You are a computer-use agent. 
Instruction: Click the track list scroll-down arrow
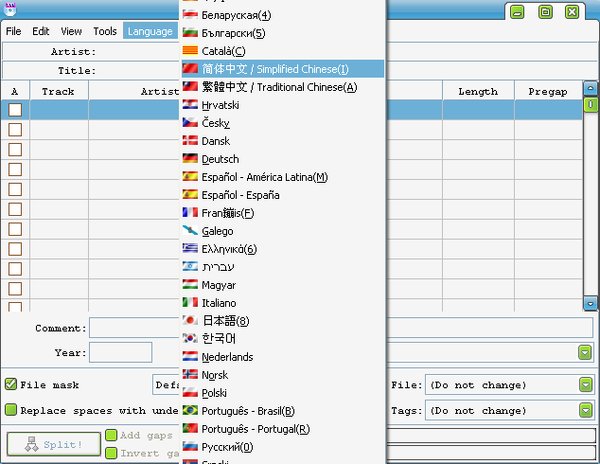[590, 303]
